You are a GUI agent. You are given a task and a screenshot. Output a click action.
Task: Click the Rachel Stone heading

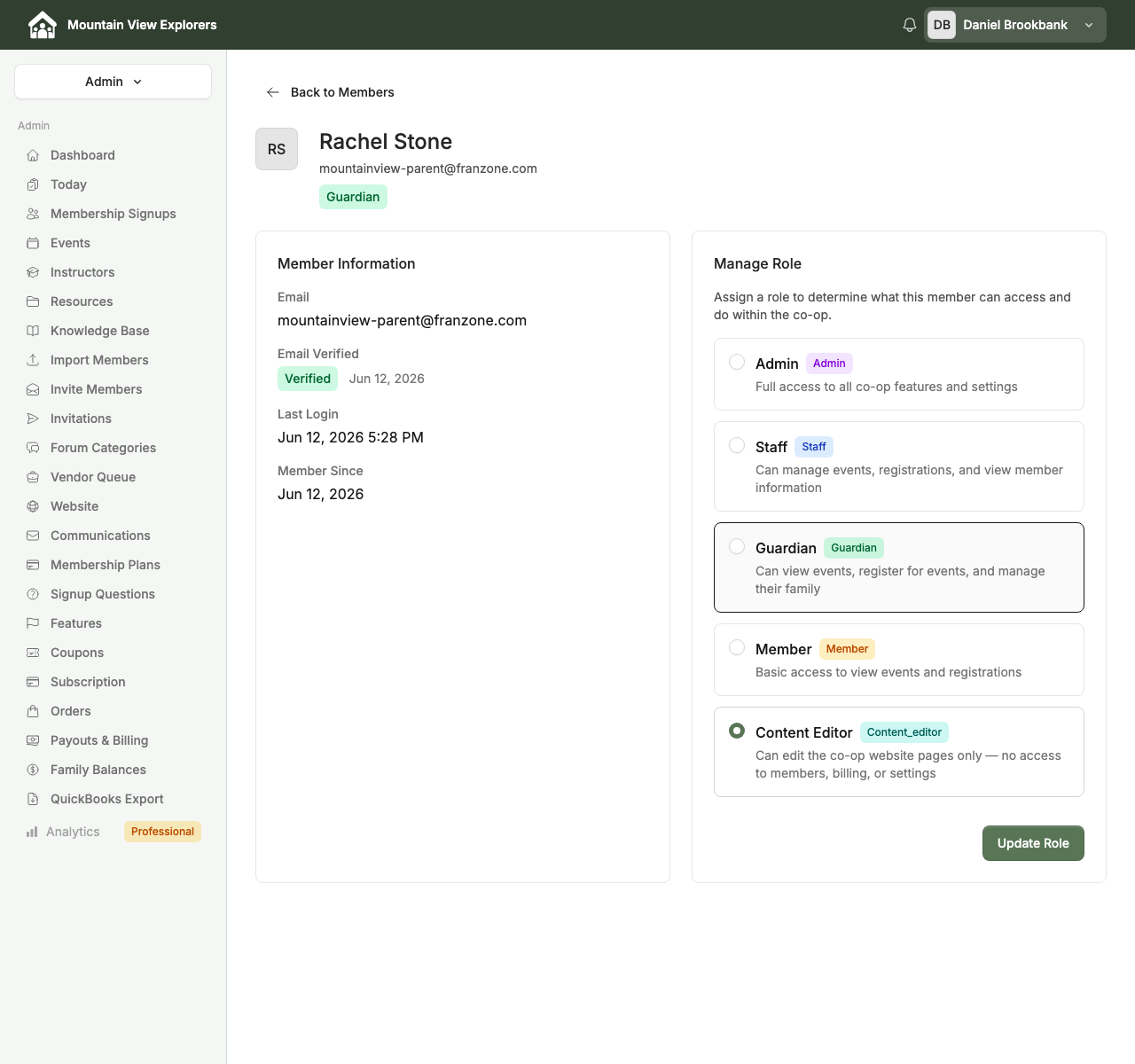point(386,142)
